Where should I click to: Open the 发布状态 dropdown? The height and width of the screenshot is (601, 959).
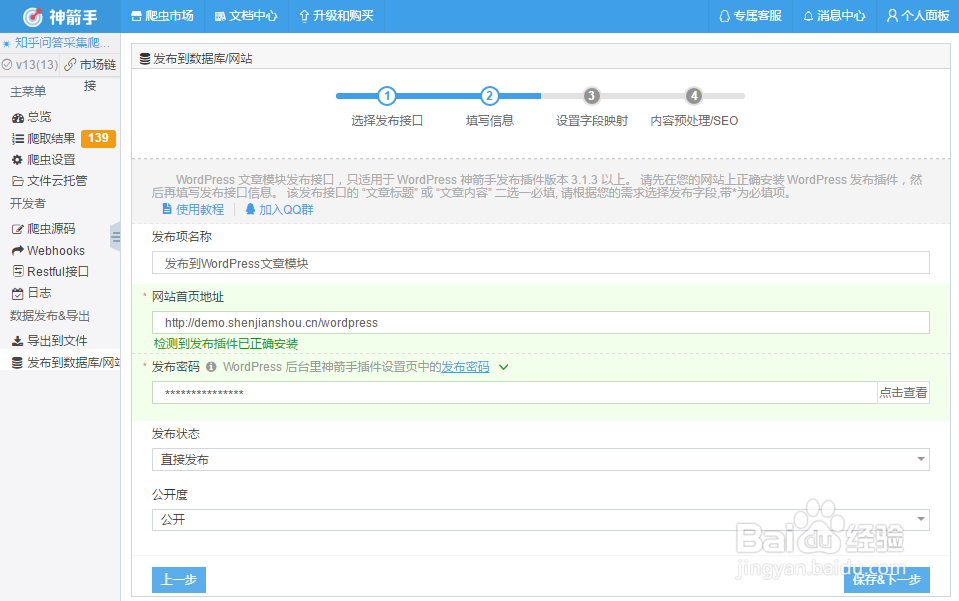[x=541, y=460]
